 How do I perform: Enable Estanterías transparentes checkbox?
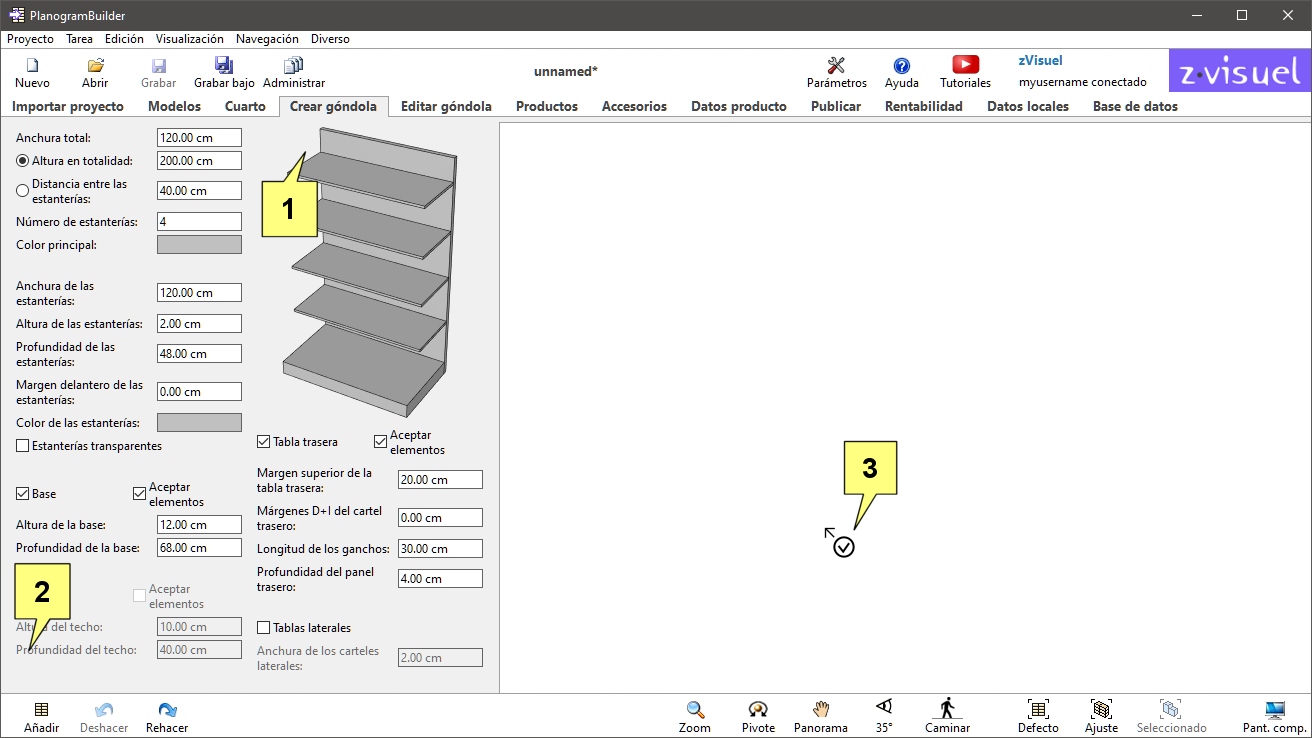23,446
